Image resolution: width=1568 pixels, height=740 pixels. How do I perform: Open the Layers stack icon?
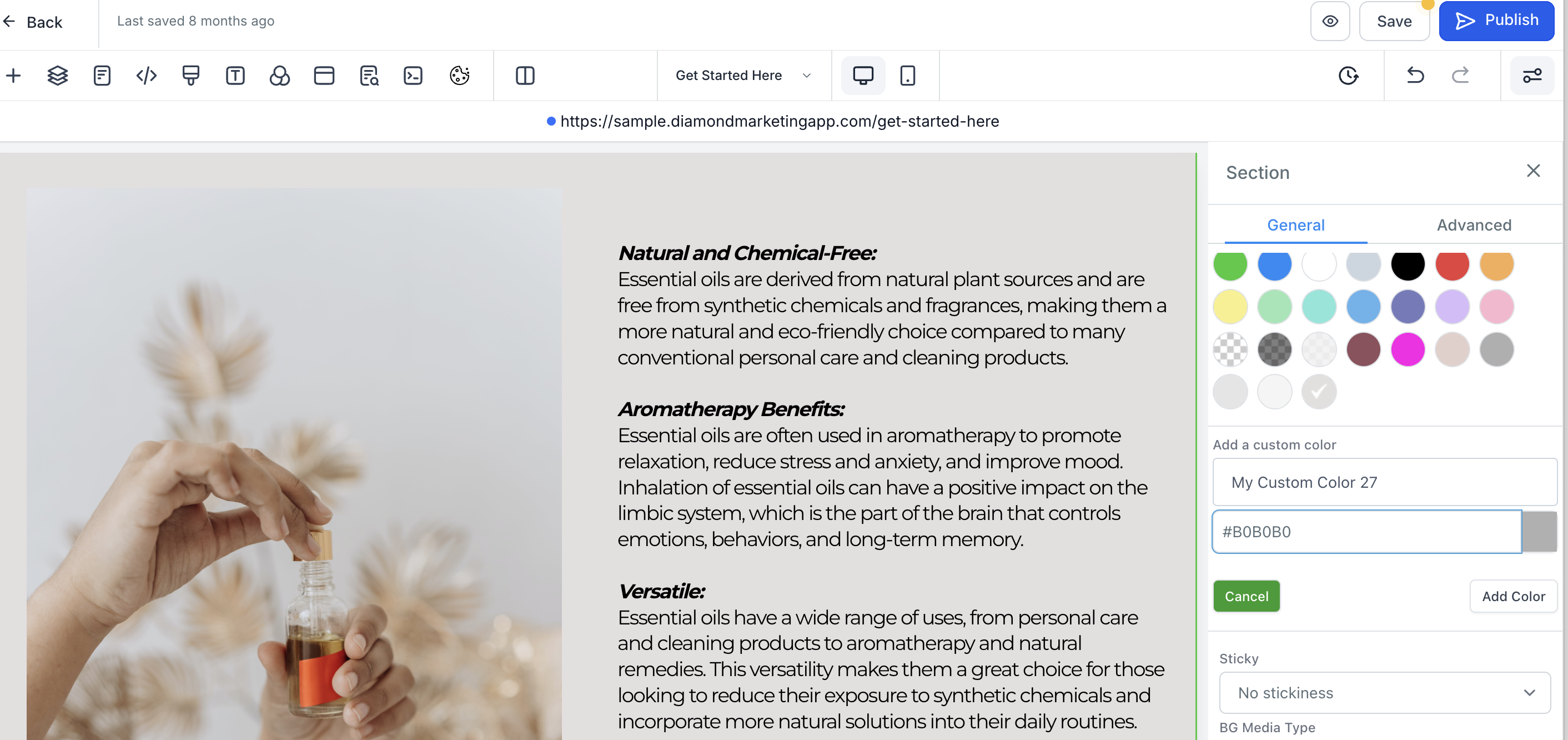click(58, 76)
